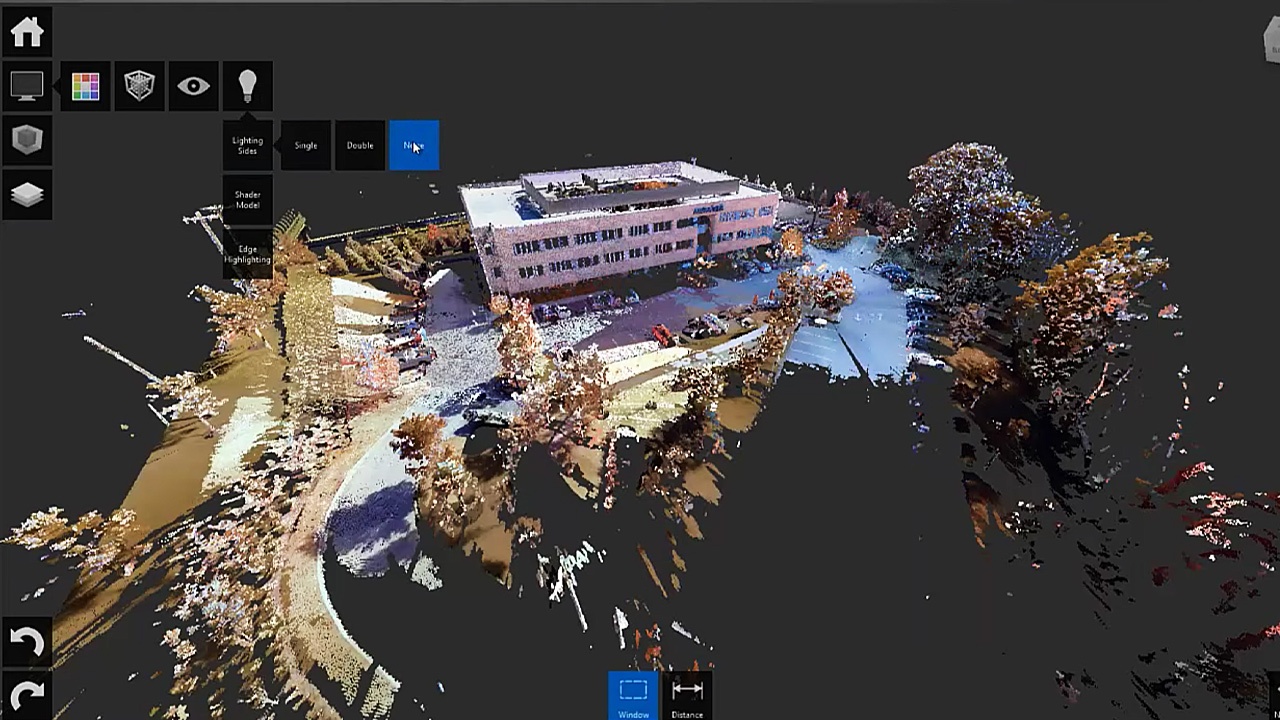Activate the Window selection tool
Image resolution: width=1280 pixels, height=720 pixels.
pyautogui.click(x=633, y=696)
